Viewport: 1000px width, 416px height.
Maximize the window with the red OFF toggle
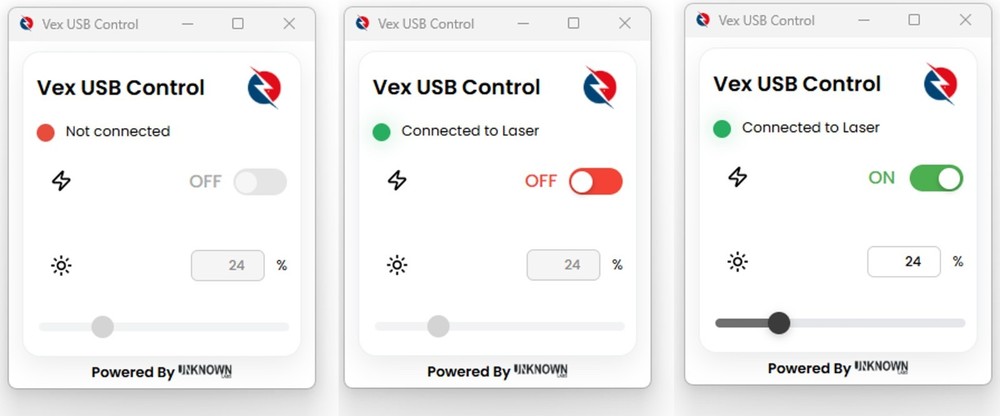[573, 23]
